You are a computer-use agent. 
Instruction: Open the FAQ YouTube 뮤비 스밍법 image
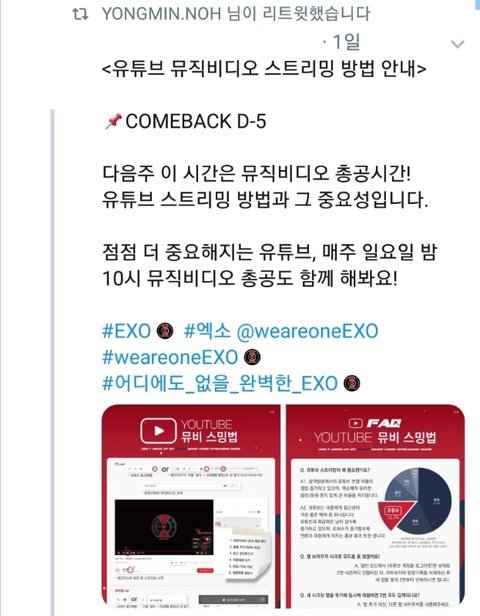tap(376, 506)
